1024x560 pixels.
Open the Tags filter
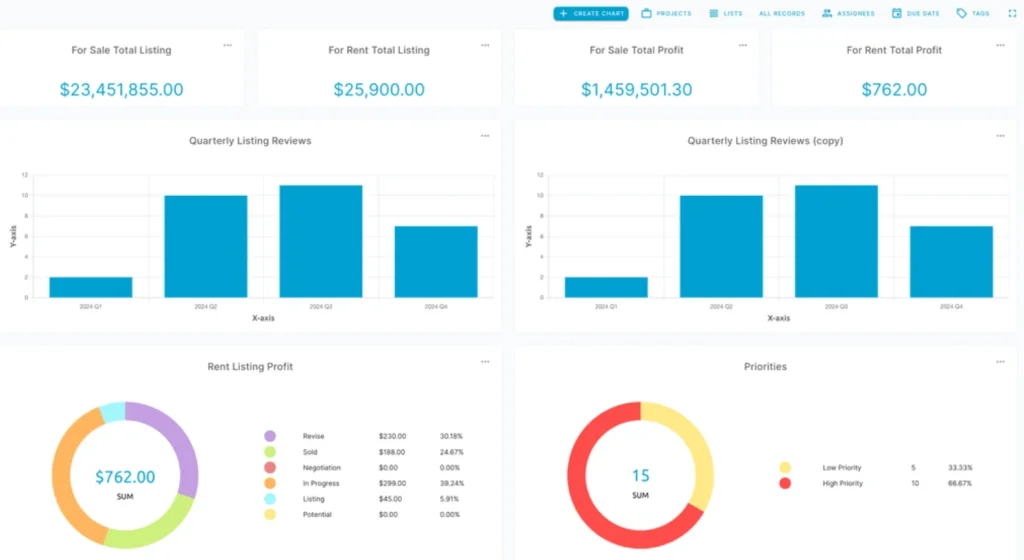coord(973,14)
